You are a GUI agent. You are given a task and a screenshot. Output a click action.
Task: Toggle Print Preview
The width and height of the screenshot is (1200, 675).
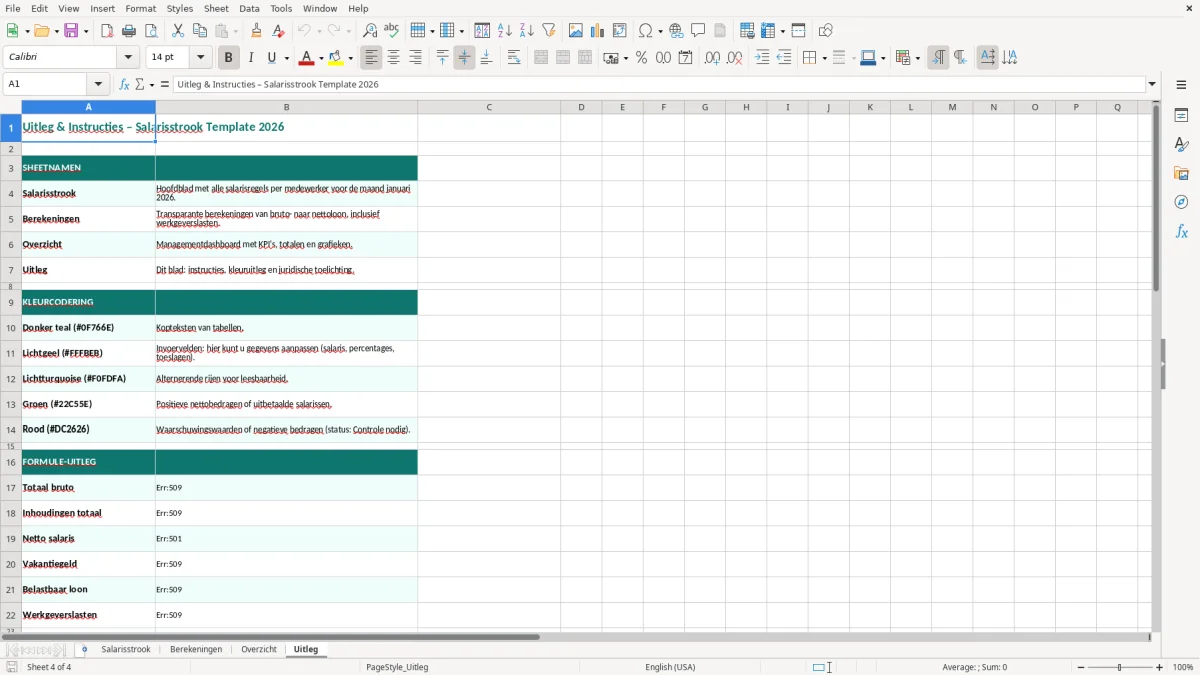click(151, 31)
